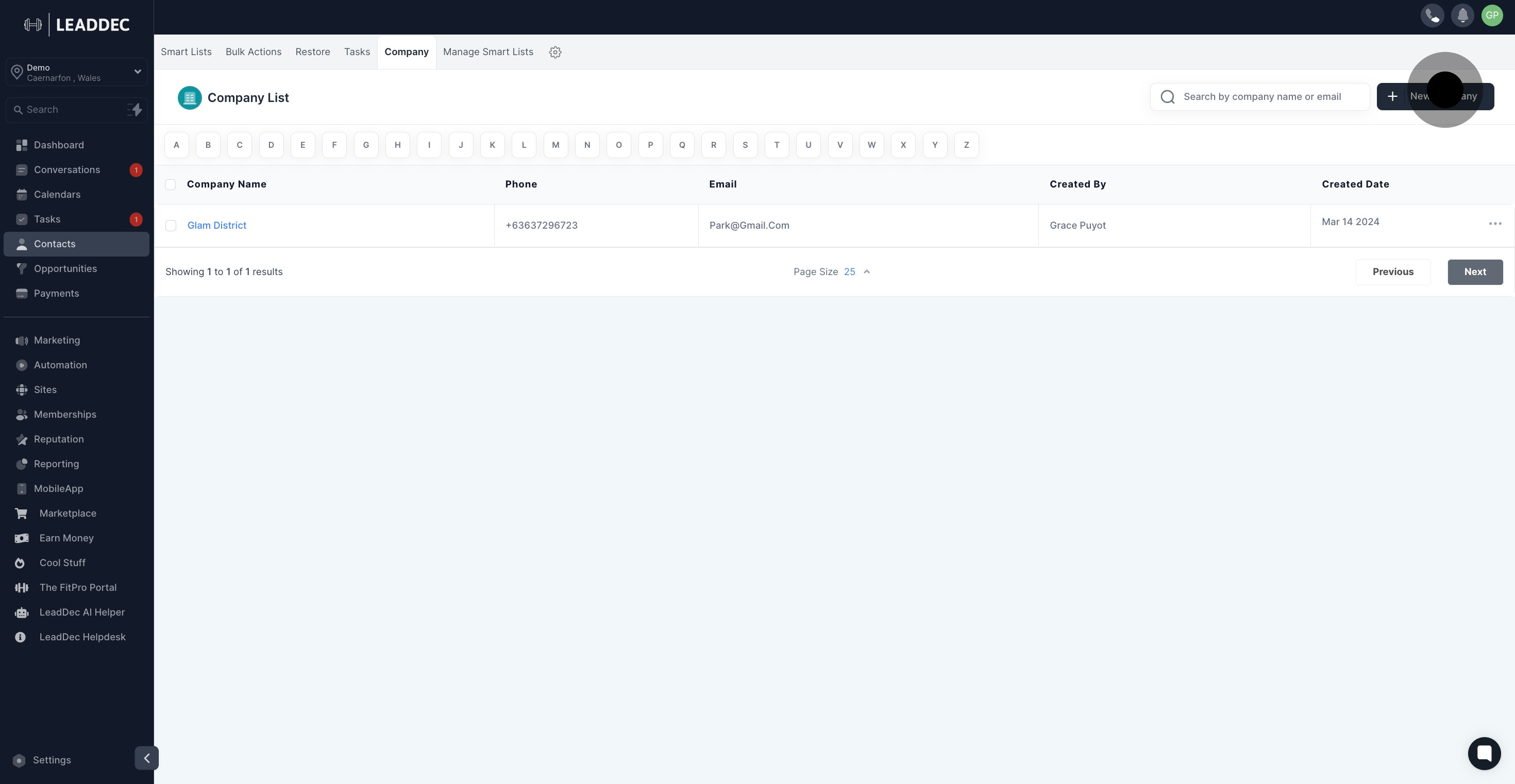1515x784 pixels.
Task: Open Dashboard from the sidebar
Action: [76, 145]
